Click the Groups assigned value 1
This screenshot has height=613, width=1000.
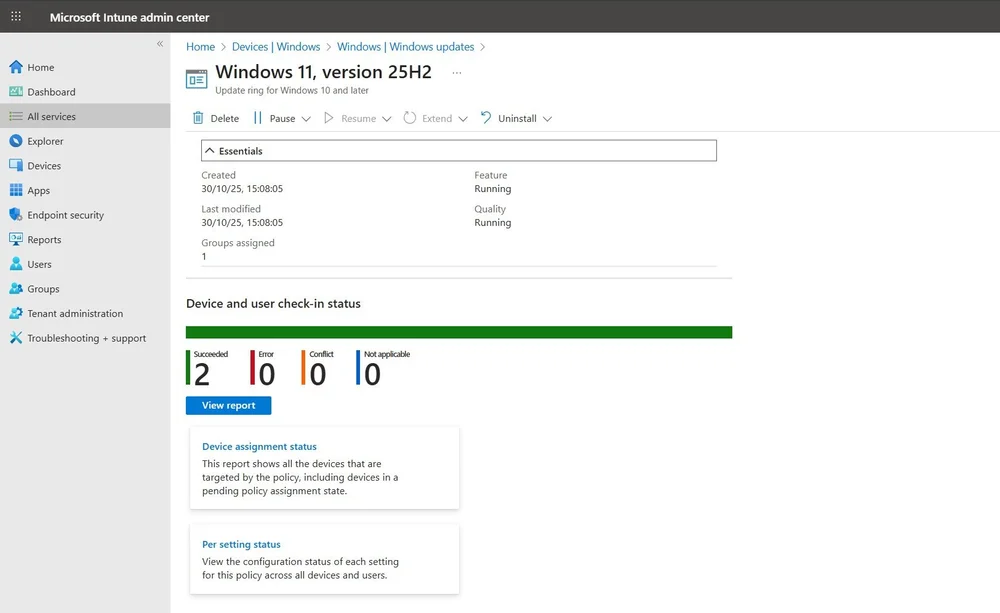204,256
